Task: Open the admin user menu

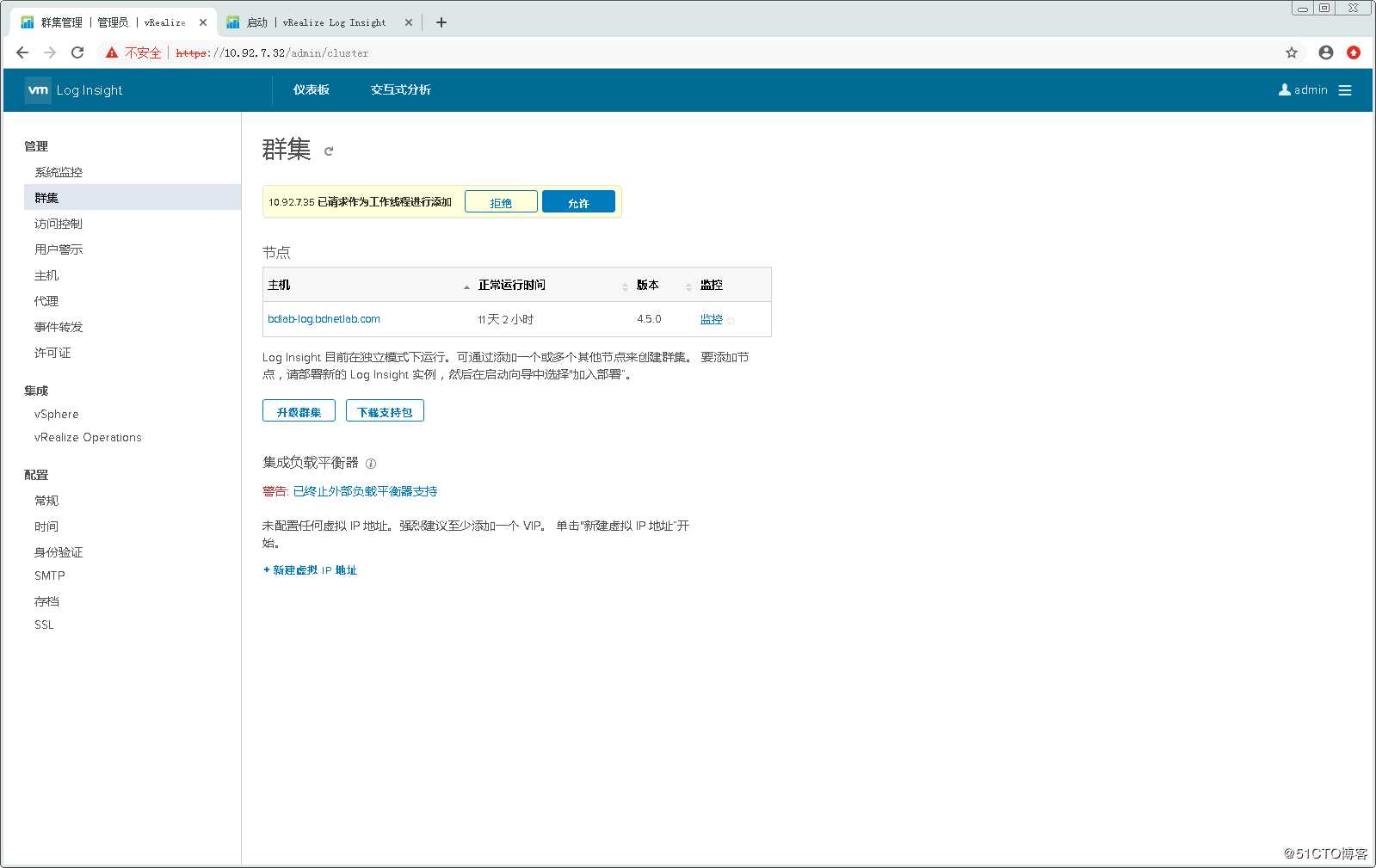Action: coord(1303,90)
